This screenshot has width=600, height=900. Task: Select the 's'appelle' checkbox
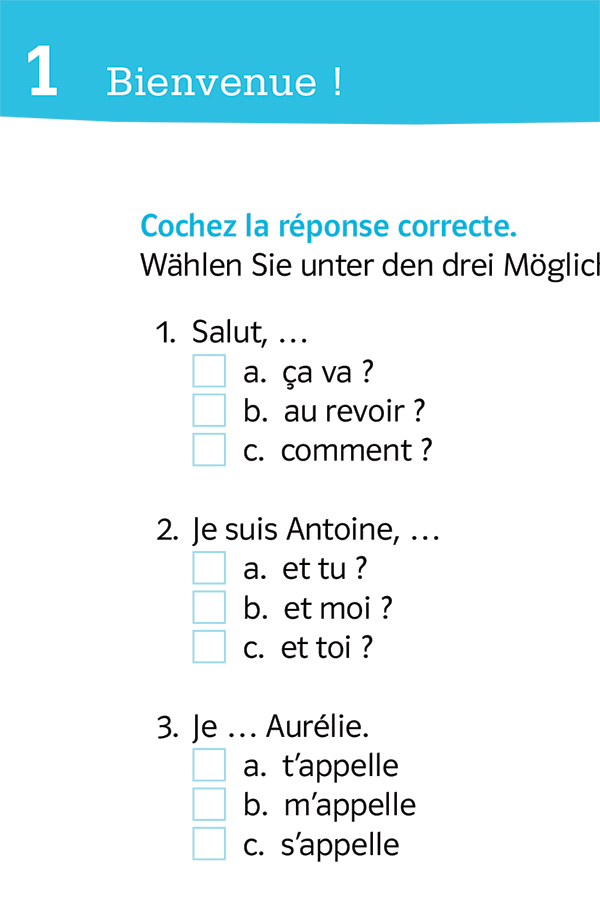[209, 844]
